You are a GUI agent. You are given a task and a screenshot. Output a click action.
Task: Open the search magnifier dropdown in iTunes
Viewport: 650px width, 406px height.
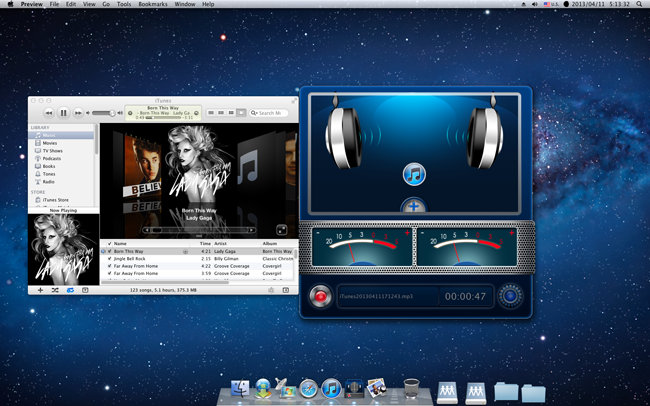pyautogui.click(x=254, y=113)
